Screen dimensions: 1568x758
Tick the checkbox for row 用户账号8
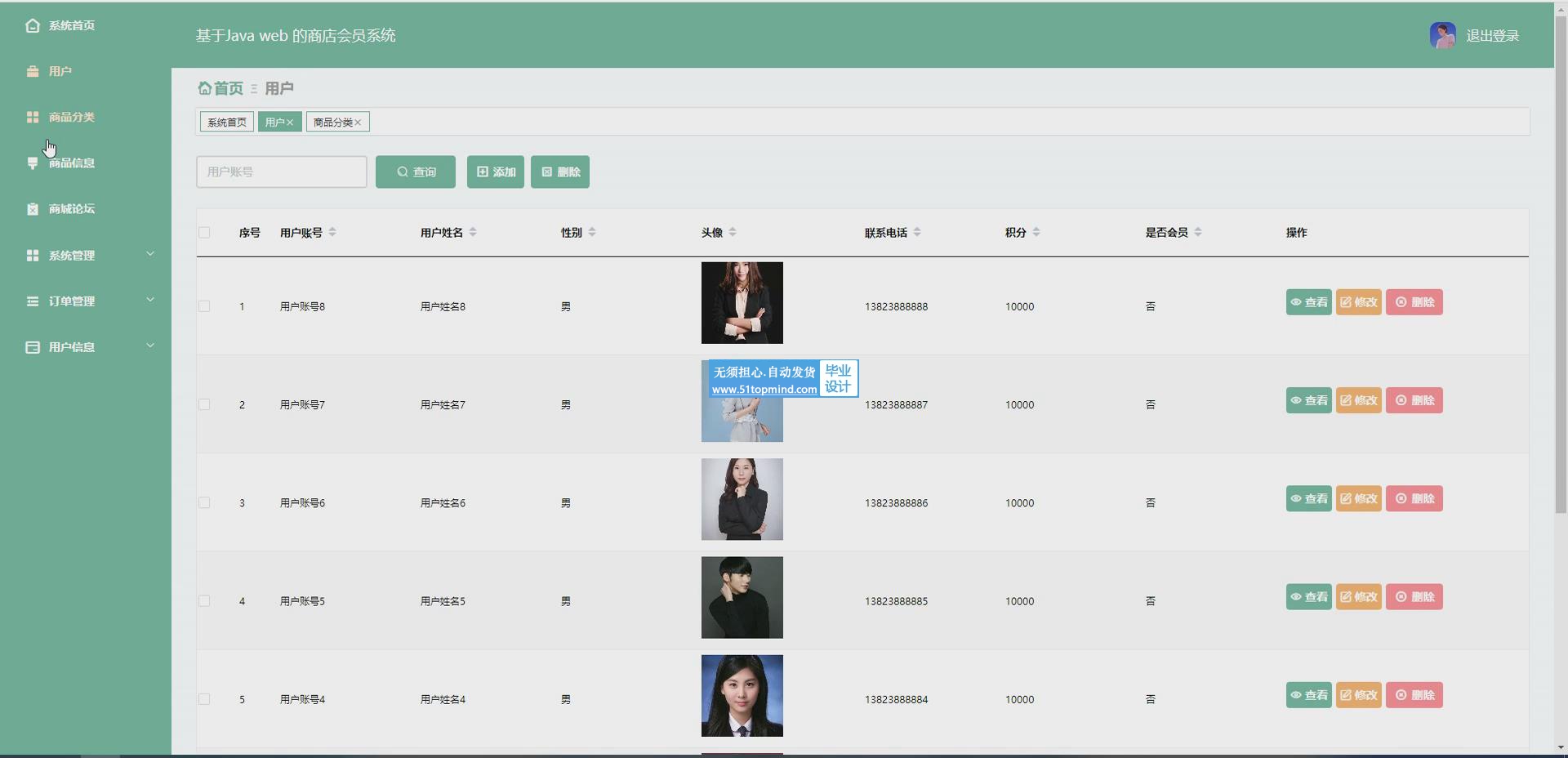click(204, 306)
